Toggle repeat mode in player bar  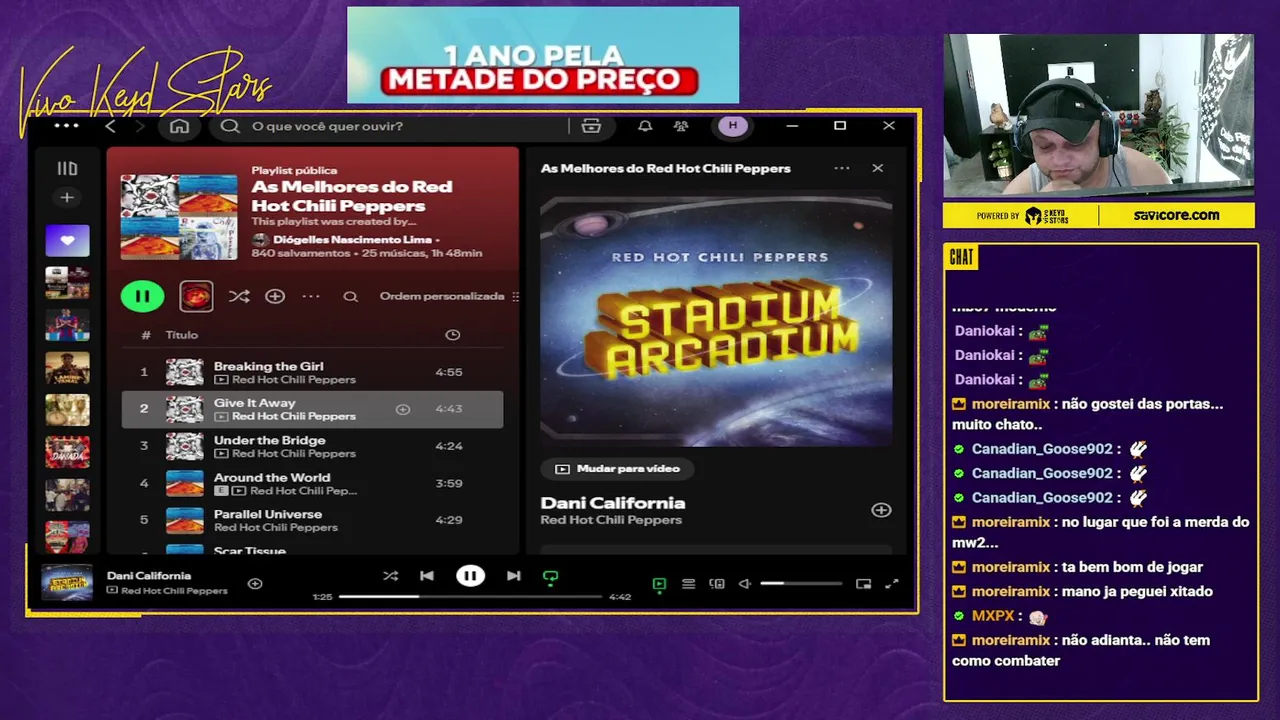click(x=550, y=577)
